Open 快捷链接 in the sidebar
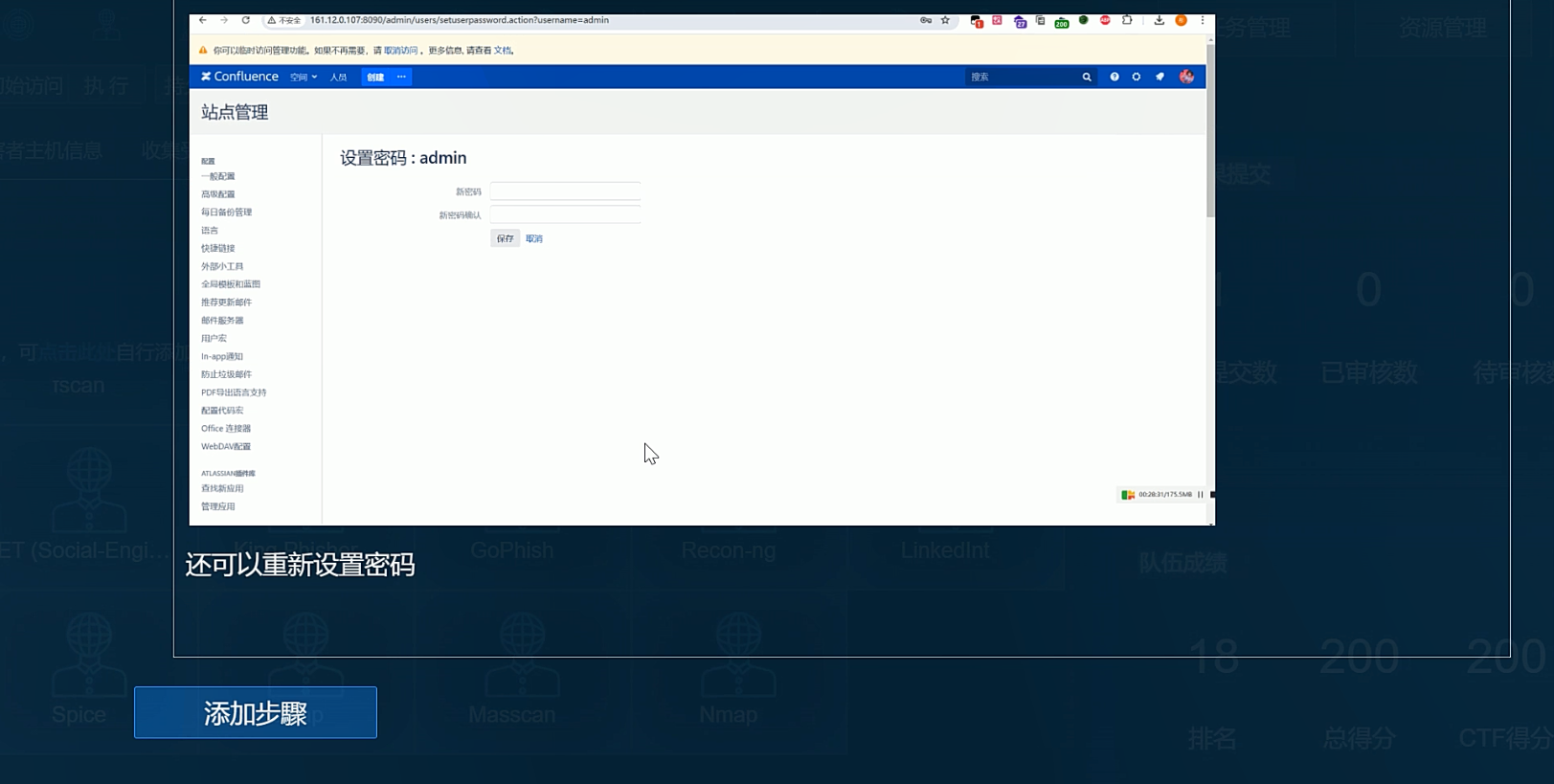Screen dimensions: 1554x784 218,249
